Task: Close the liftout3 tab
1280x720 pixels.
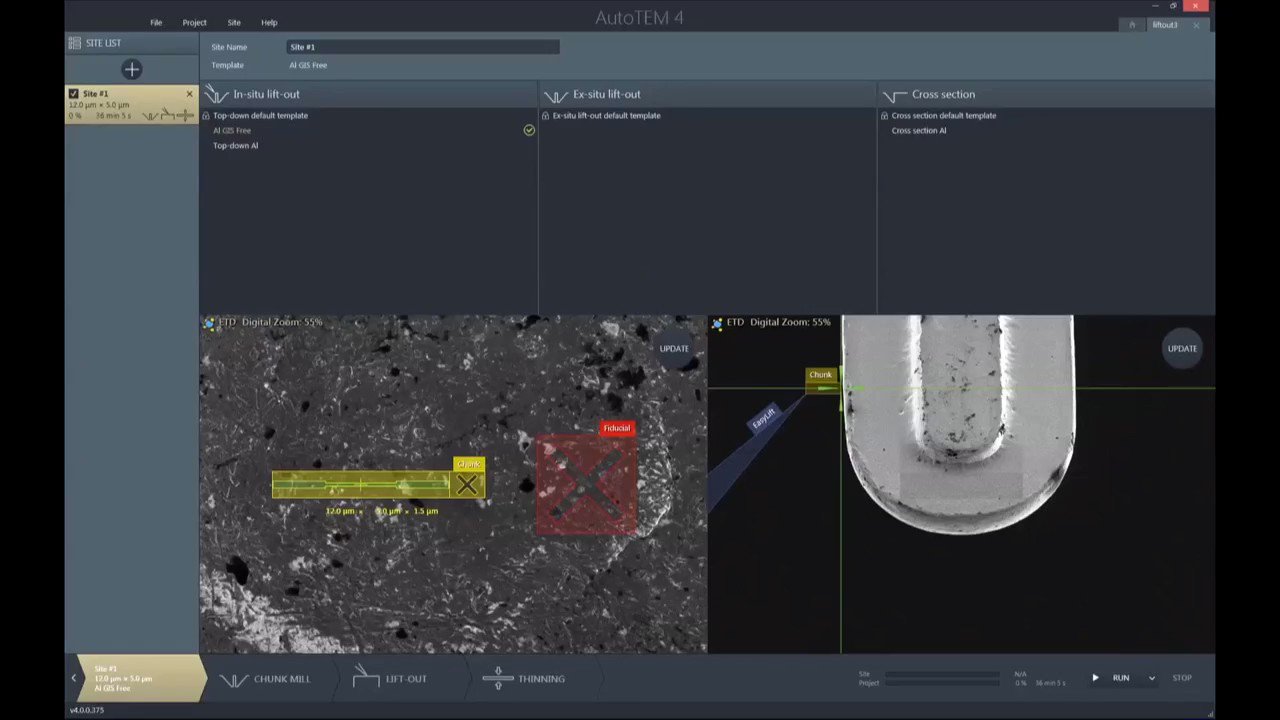Action: click(x=1197, y=25)
